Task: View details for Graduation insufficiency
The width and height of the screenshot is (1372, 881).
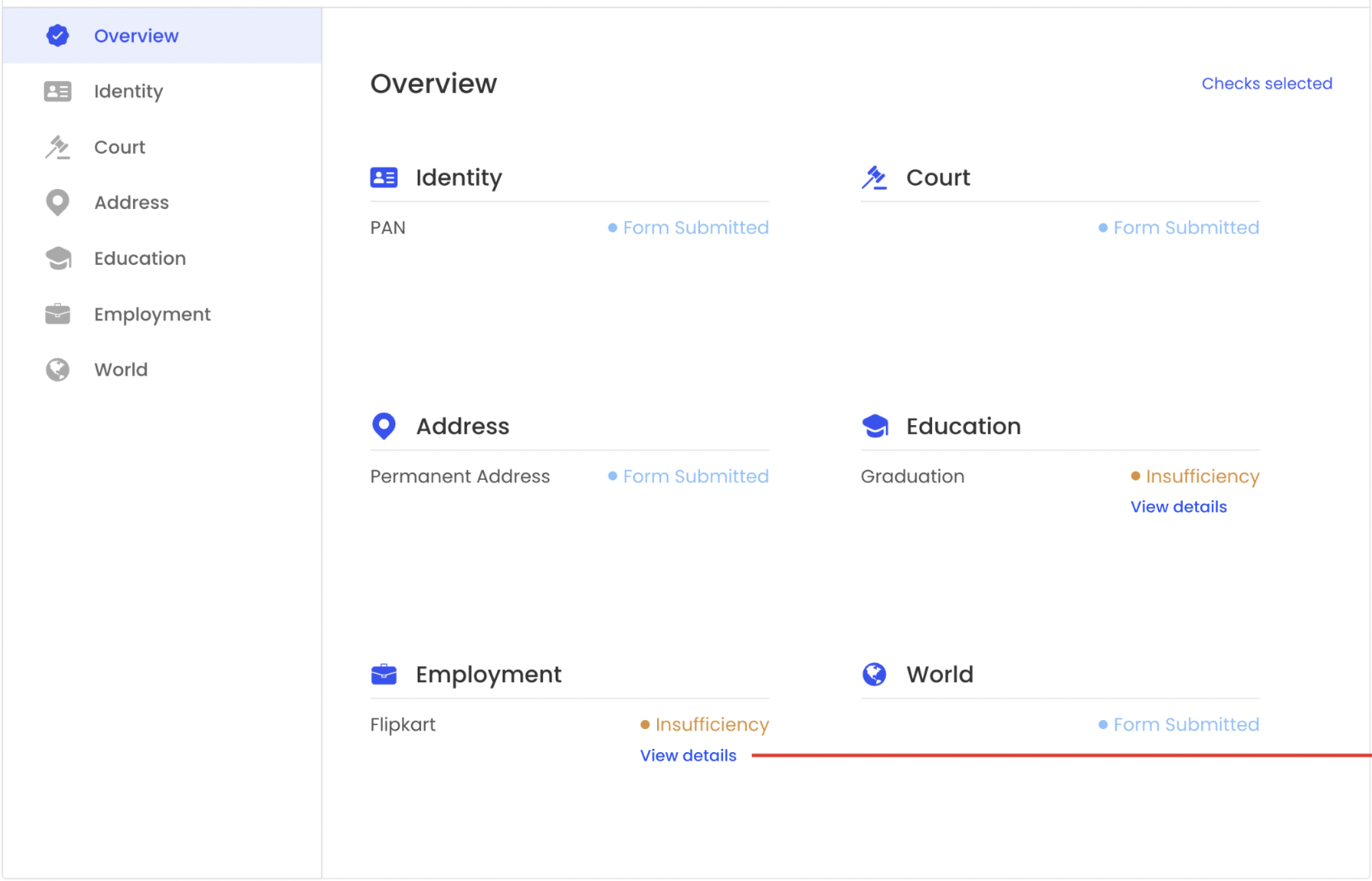Action: [x=1178, y=507]
